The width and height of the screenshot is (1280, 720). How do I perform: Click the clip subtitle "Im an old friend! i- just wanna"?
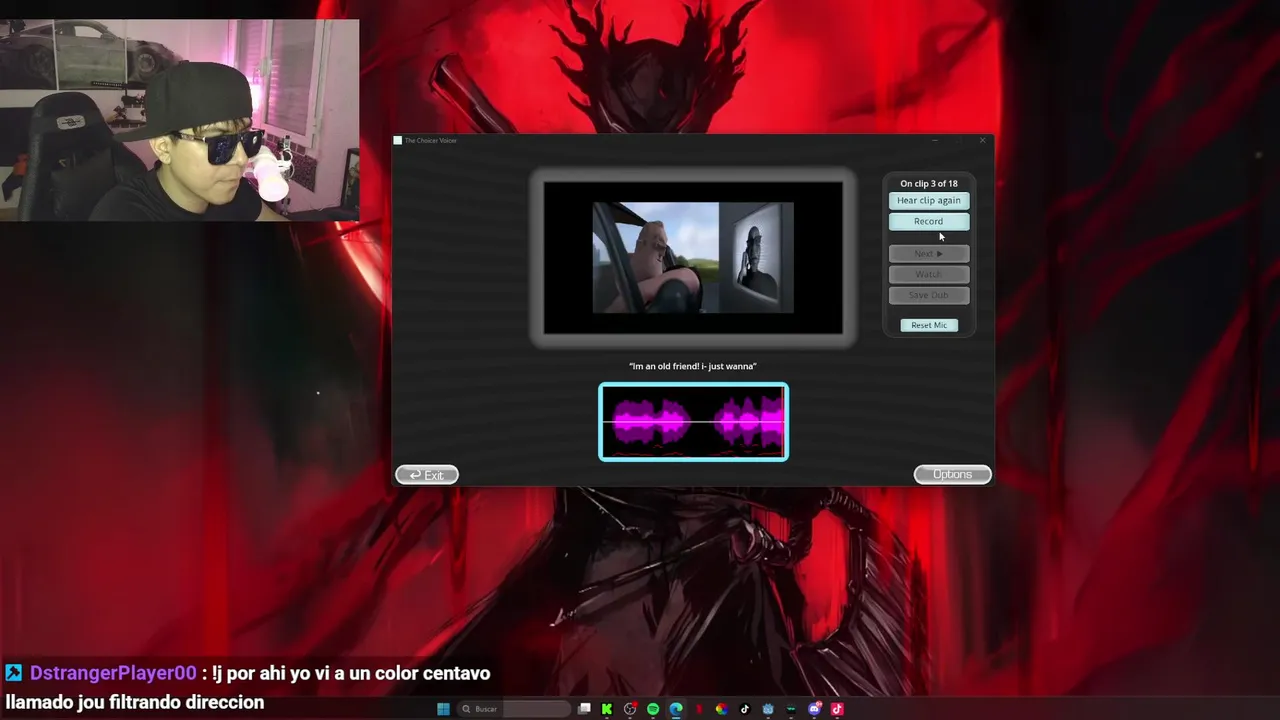tap(693, 366)
